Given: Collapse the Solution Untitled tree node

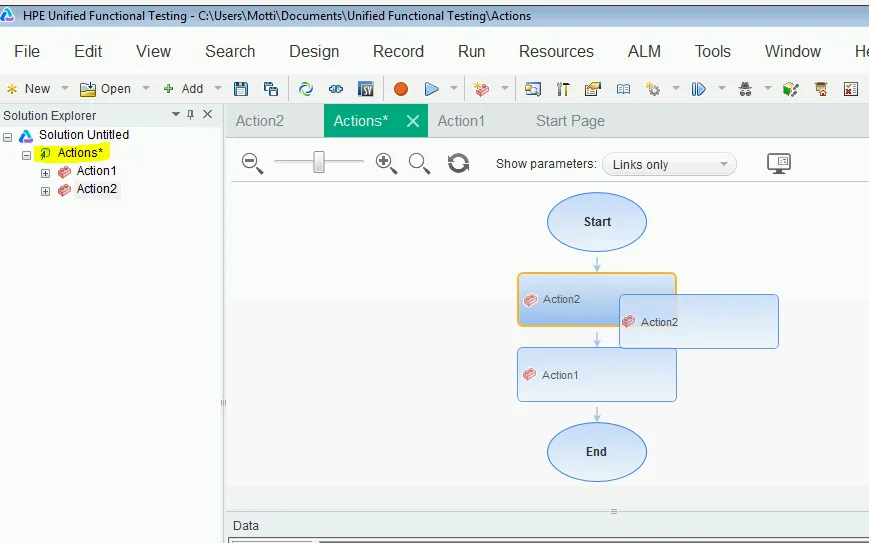Looking at the screenshot, I should coord(8,136).
